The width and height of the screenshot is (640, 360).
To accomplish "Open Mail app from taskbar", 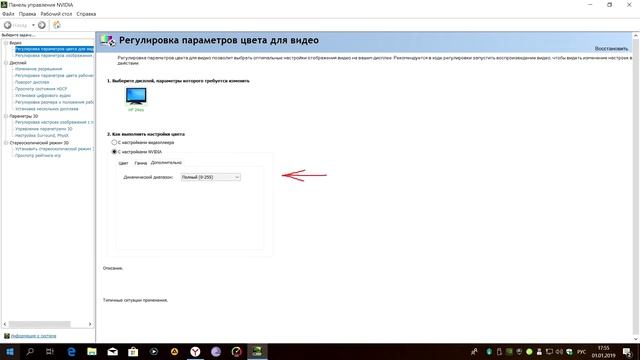I will [x=113, y=351].
